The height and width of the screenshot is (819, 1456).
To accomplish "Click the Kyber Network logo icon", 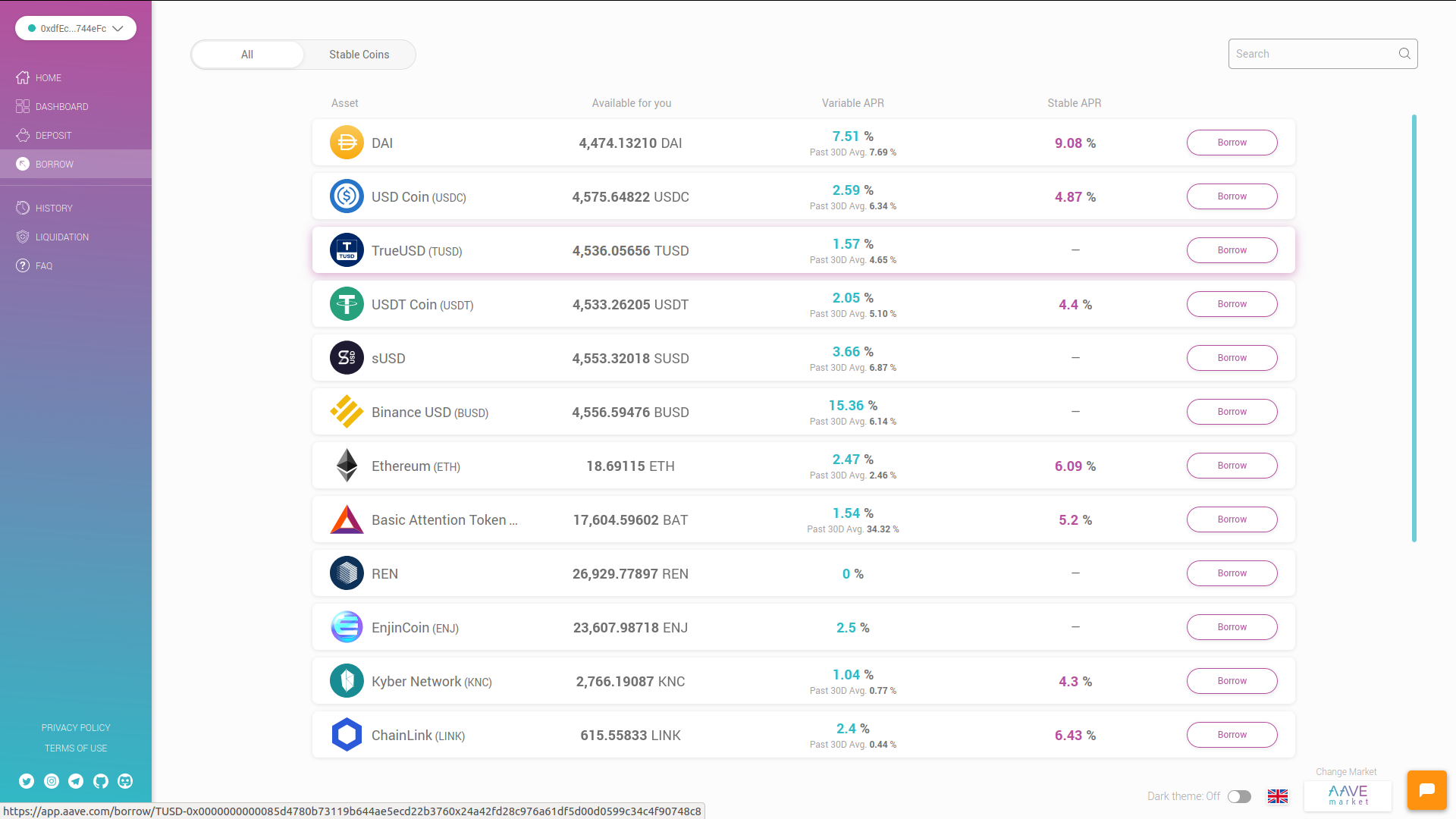I will pyautogui.click(x=347, y=681).
